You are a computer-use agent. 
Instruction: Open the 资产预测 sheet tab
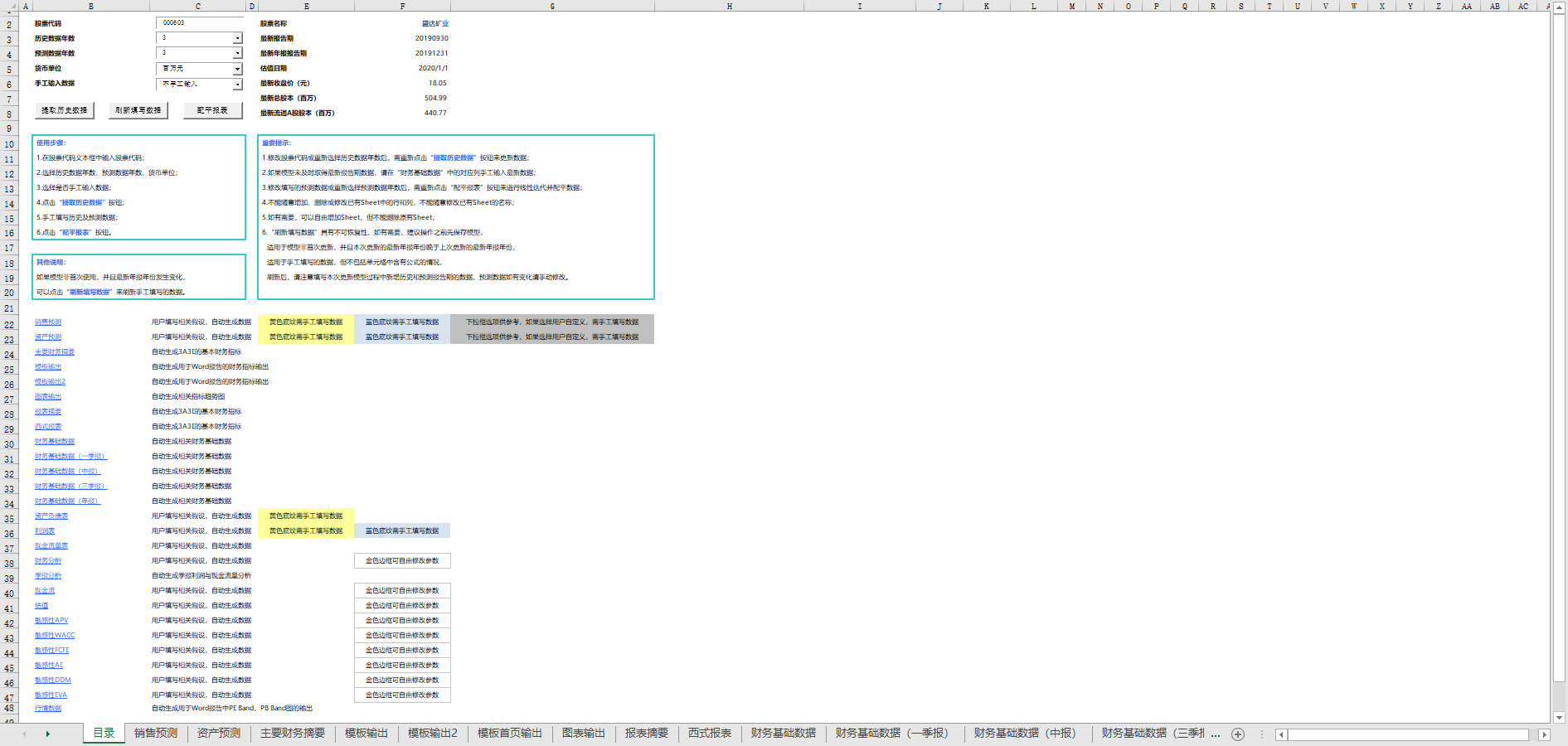[219, 734]
